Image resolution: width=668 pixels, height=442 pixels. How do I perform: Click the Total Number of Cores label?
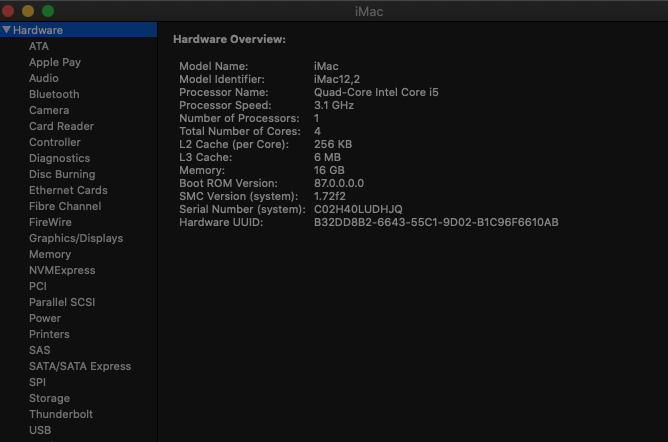coord(240,131)
